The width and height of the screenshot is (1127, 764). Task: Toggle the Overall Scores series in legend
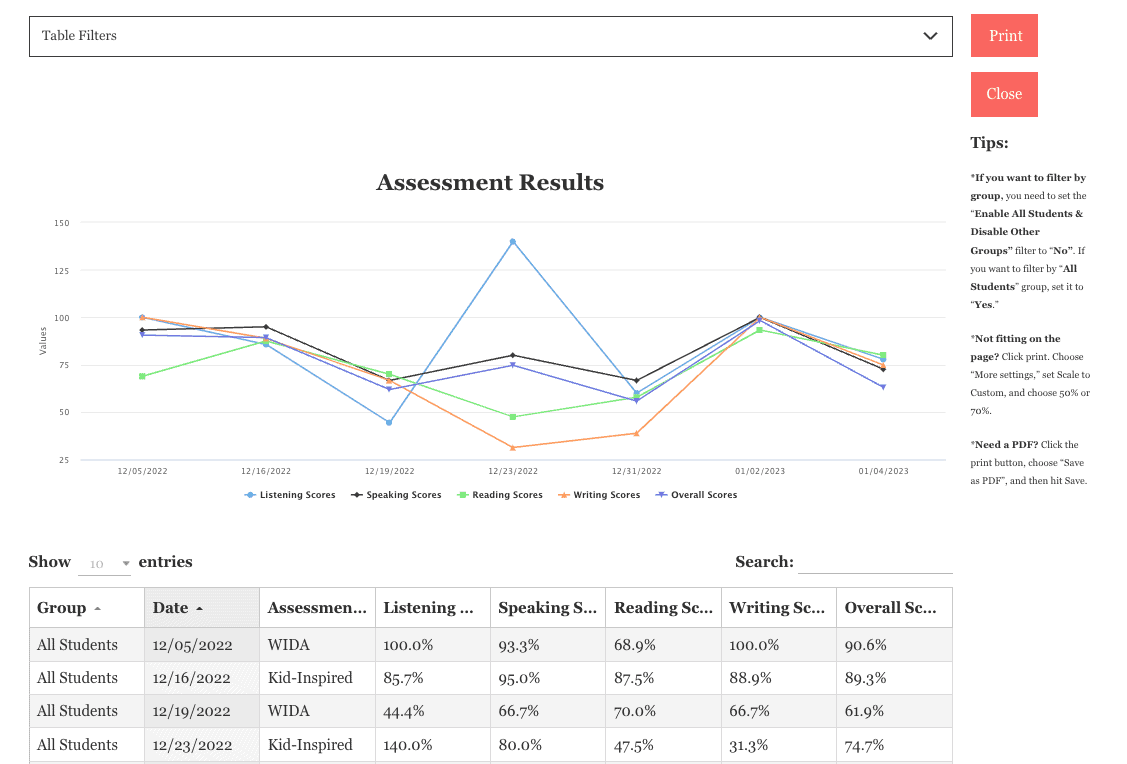click(696, 494)
